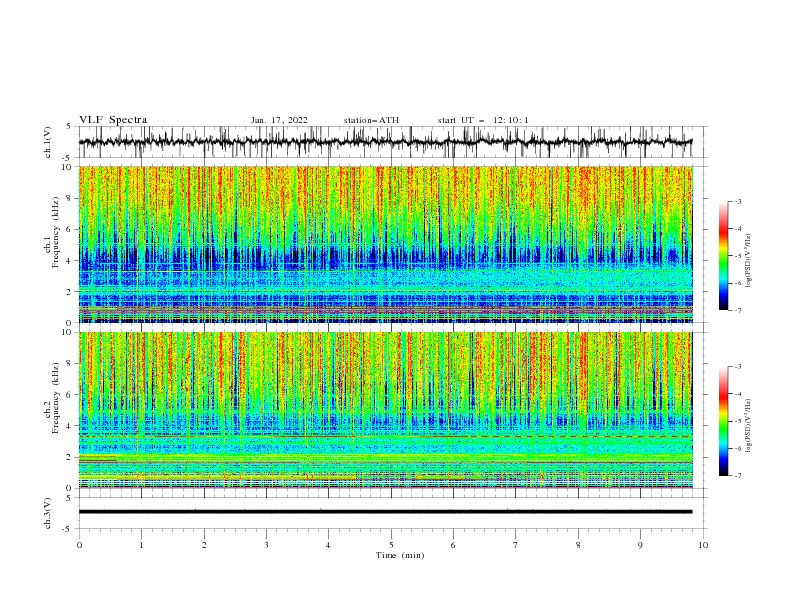
Task: Click the "ch.1(V)" waveform axis label
Action: 48,142
